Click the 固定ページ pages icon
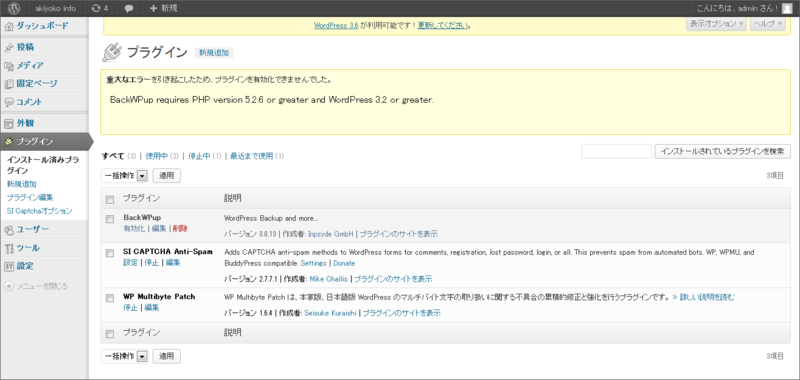This screenshot has height=380, width=800. pyautogui.click(x=9, y=84)
